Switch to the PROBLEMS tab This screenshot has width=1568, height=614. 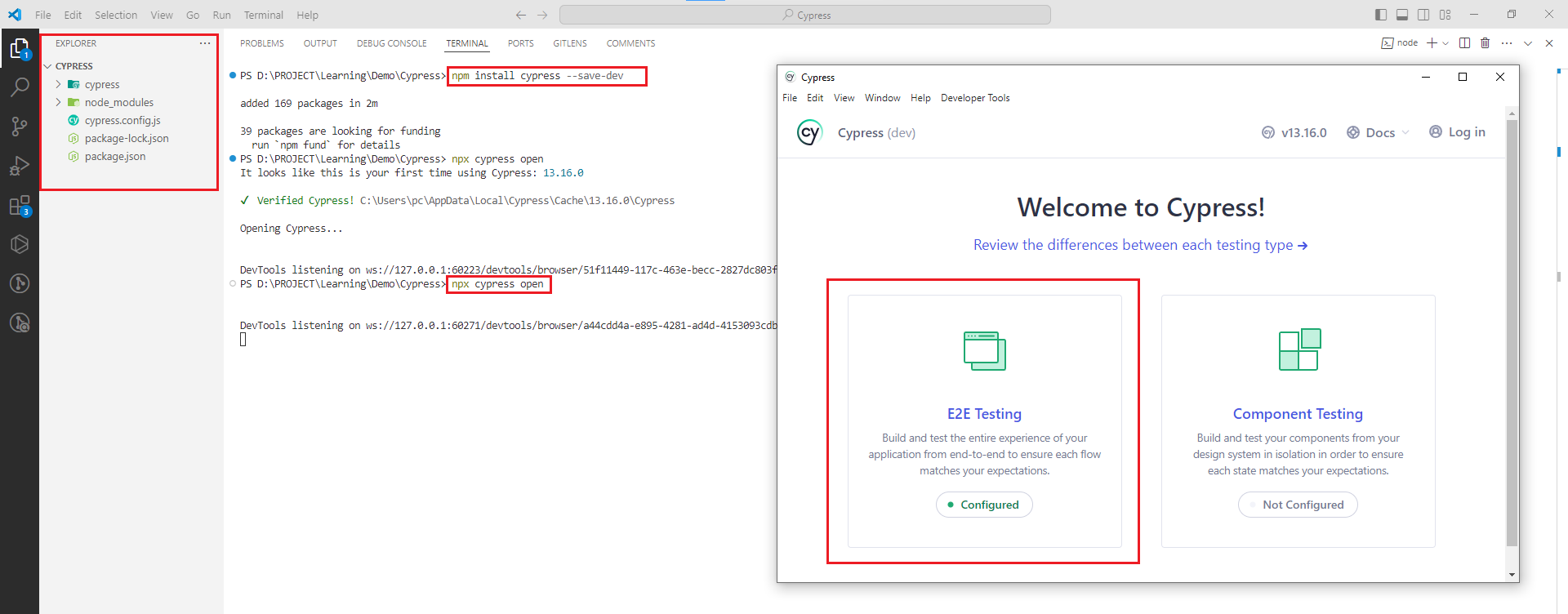tap(262, 43)
